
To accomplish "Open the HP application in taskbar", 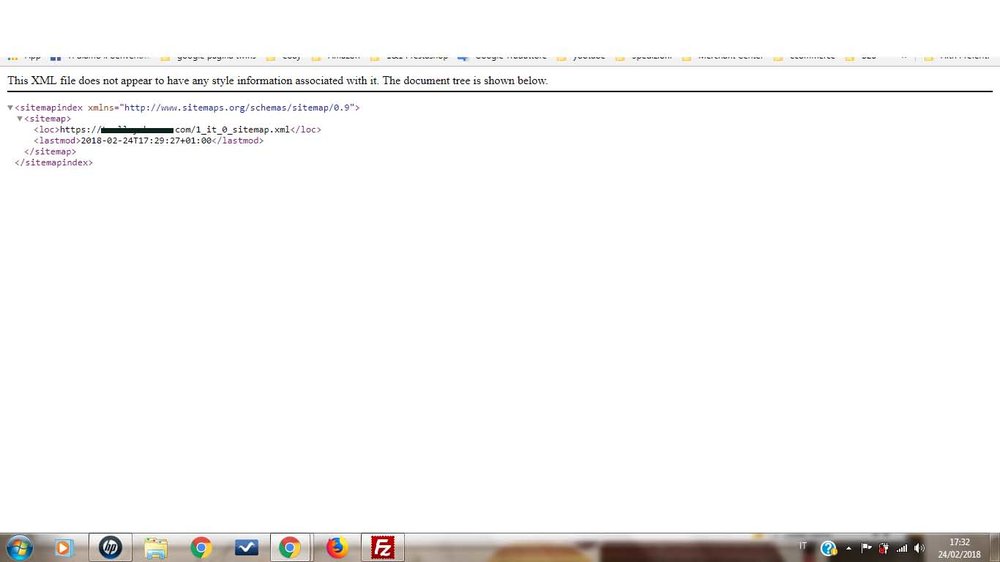I will [110, 548].
